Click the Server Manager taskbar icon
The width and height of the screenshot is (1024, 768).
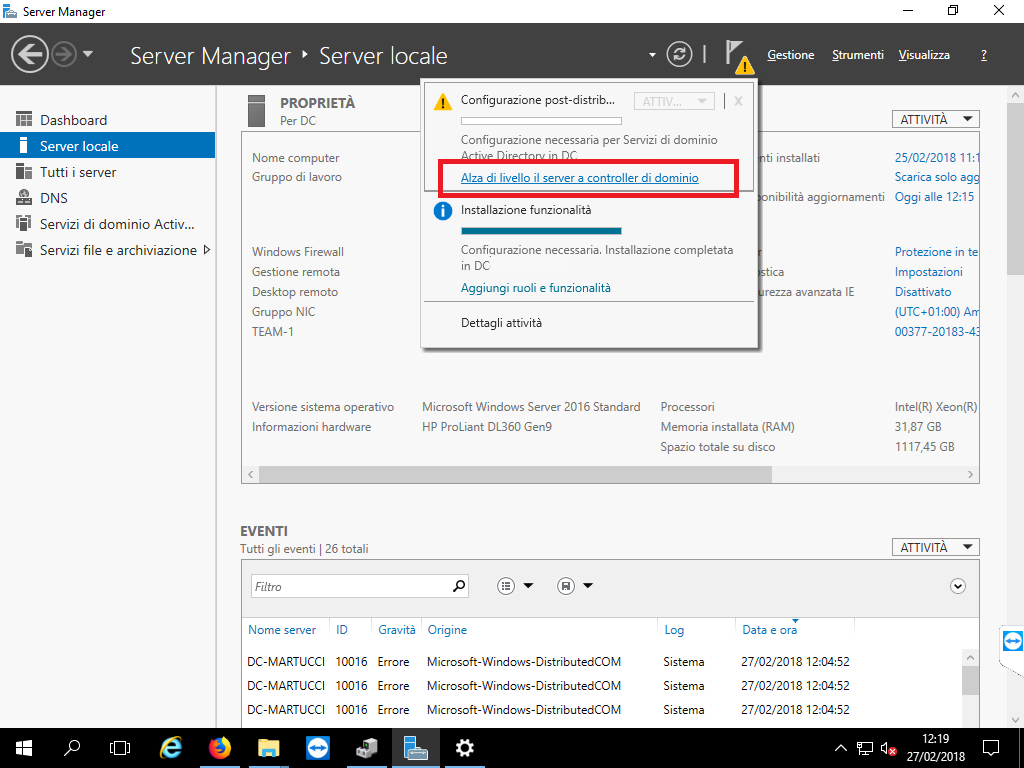(x=415, y=748)
